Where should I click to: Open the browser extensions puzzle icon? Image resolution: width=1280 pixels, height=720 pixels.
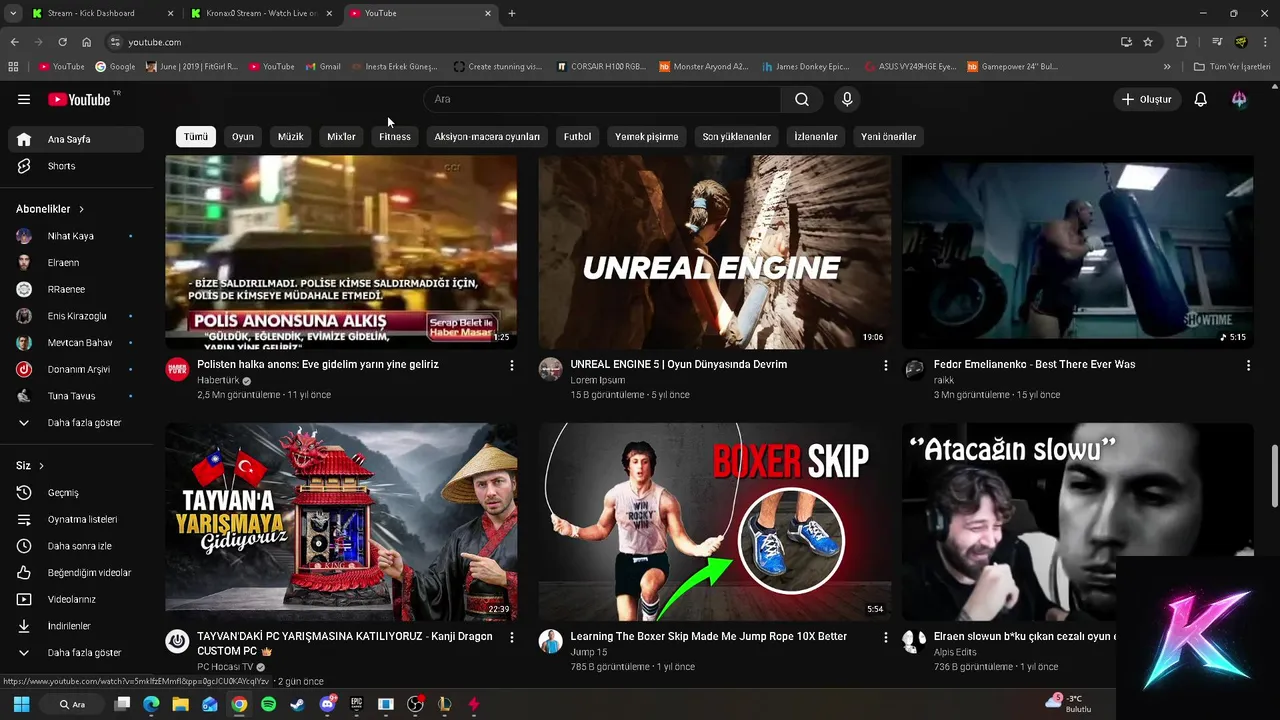click(1182, 42)
